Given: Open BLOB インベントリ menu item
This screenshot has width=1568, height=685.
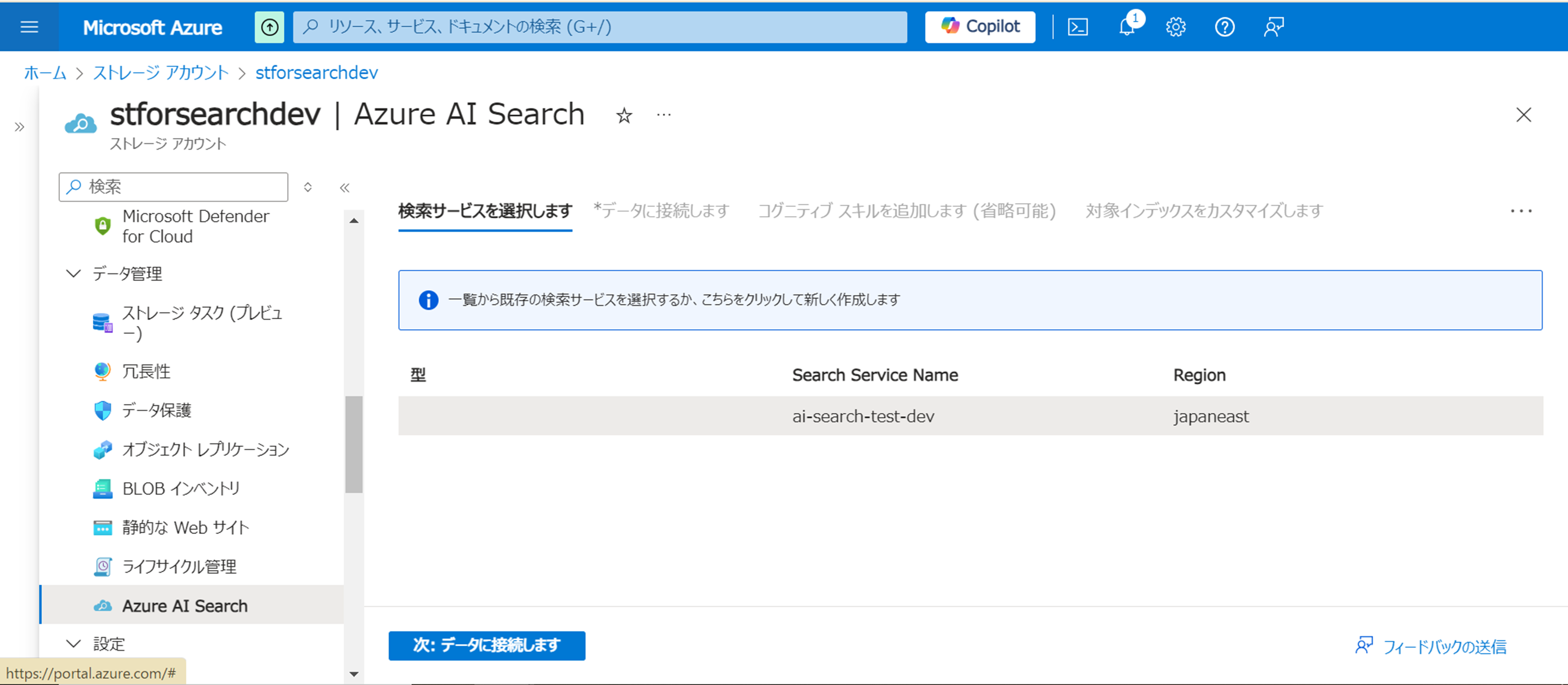Looking at the screenshot, I should tap(181, 488).
